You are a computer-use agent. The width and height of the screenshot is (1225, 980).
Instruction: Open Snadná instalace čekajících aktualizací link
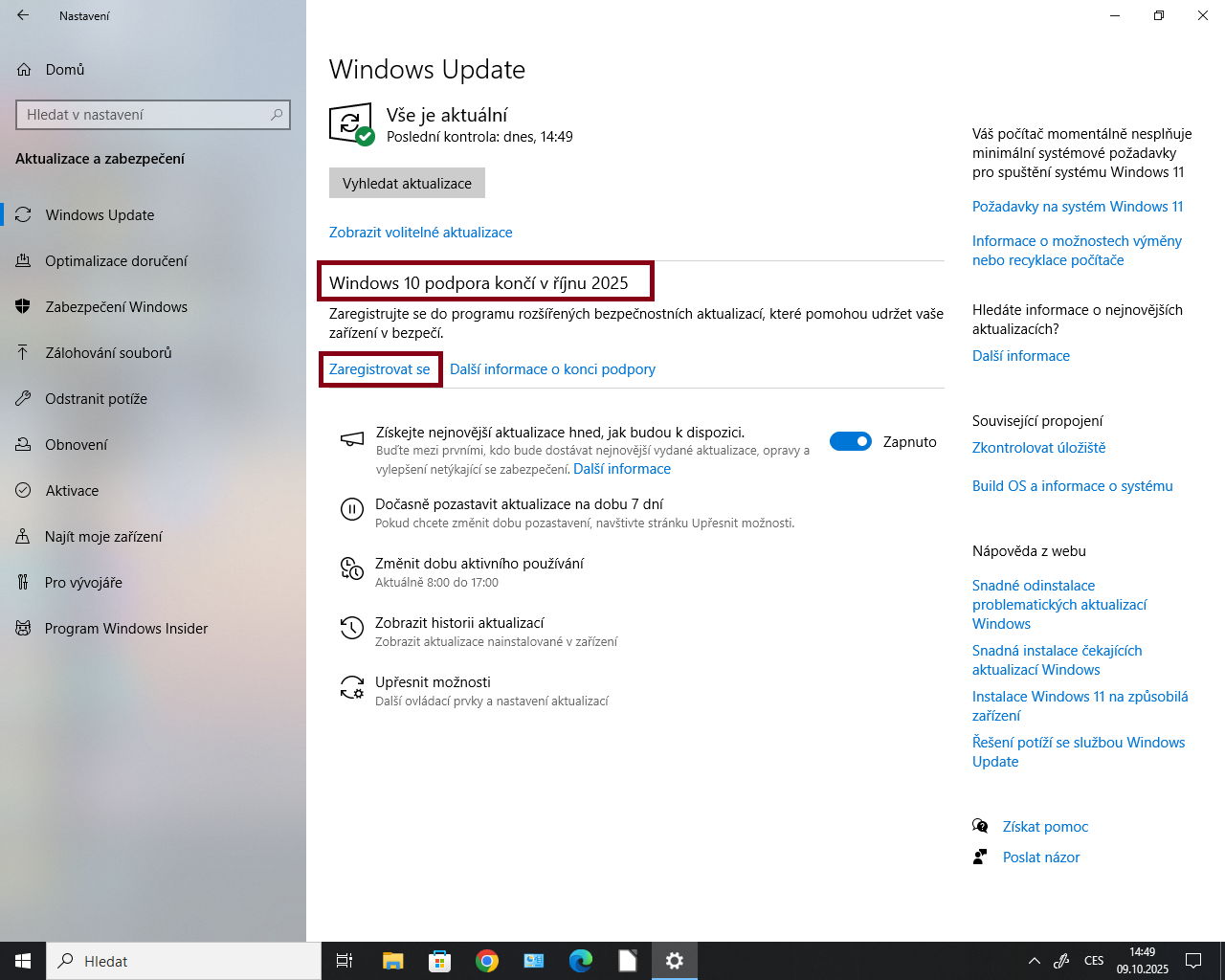pos(1057,660)
